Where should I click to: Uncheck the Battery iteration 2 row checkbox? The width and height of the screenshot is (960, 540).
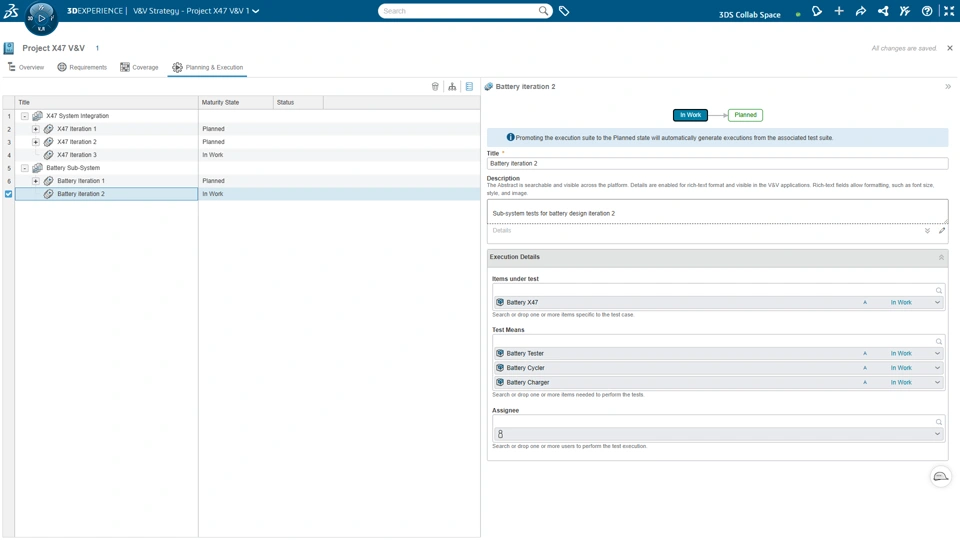click(x=9, y=194)
